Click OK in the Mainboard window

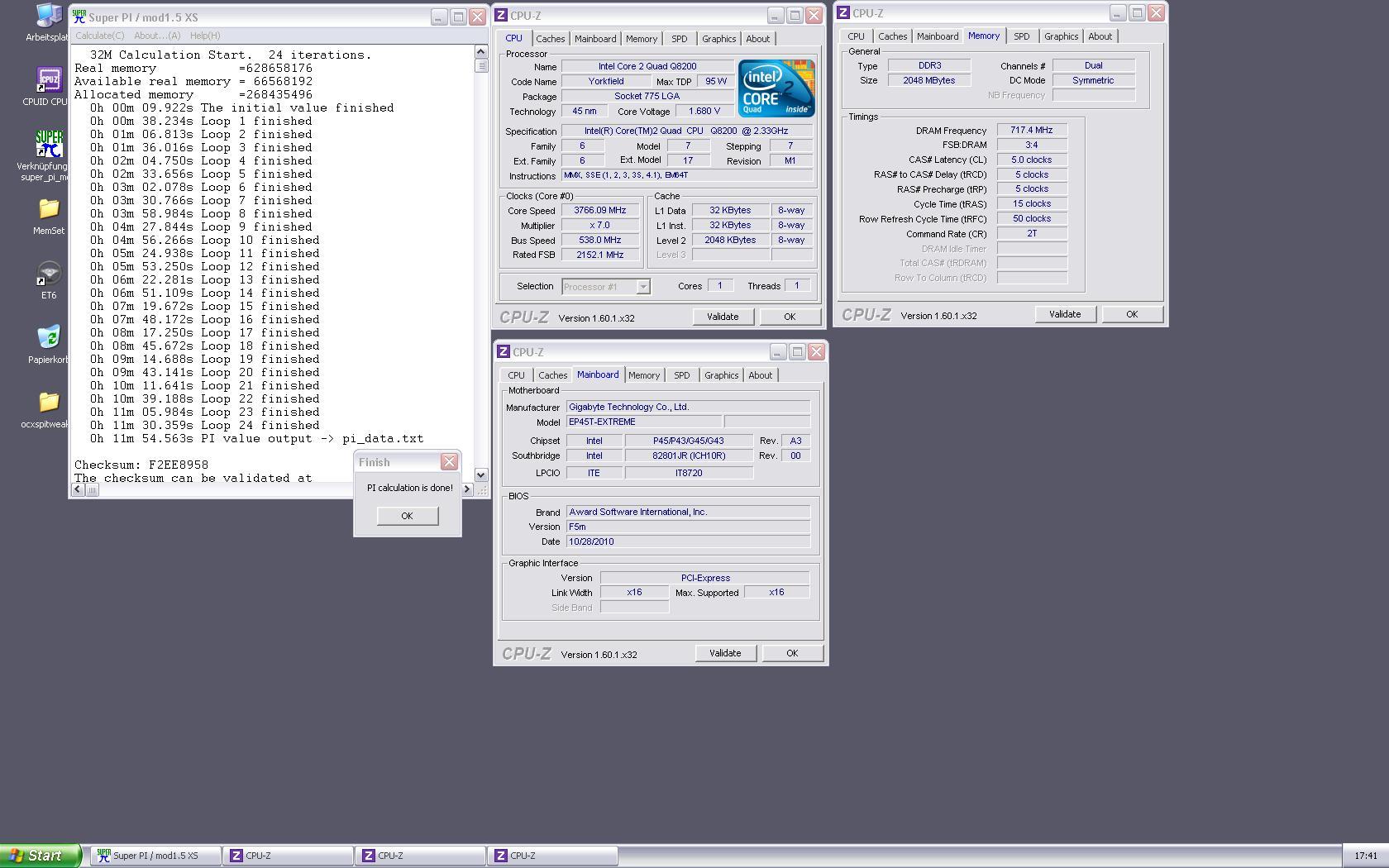pos(792,653)
